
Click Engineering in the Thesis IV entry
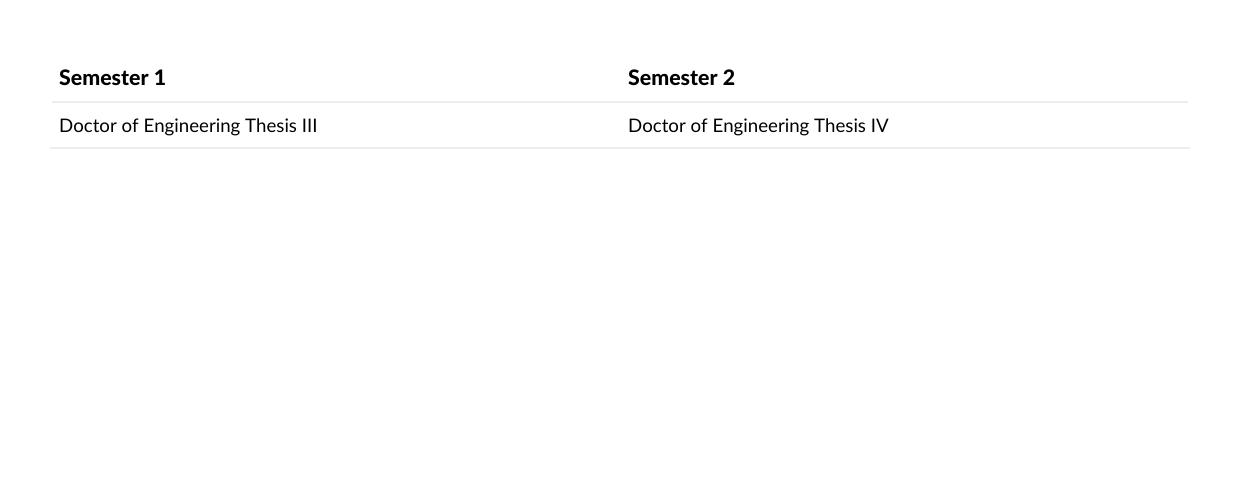pyautogui.click(x=761, y=126)
